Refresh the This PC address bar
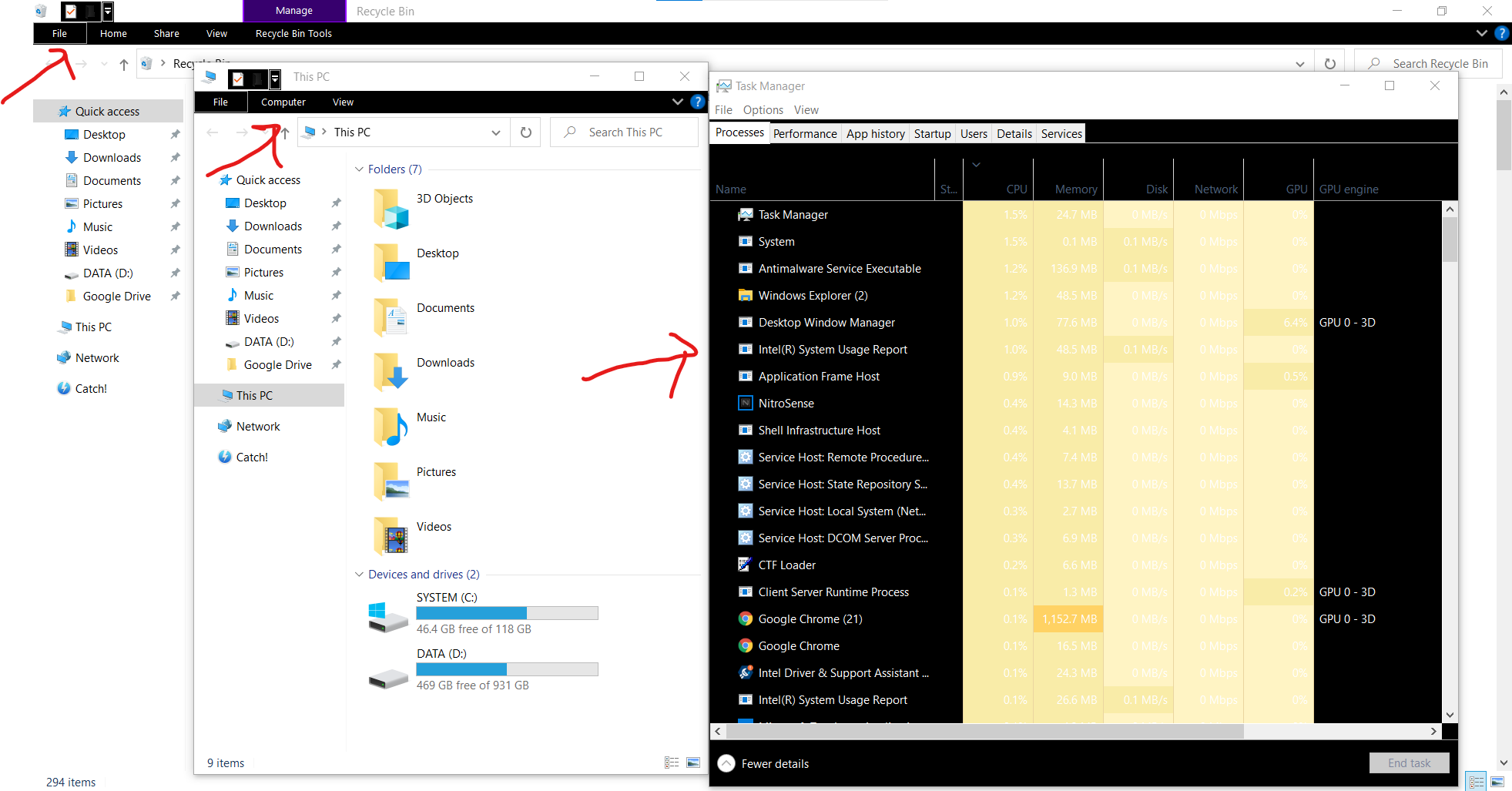The image size is (1512, 791). 526,132
